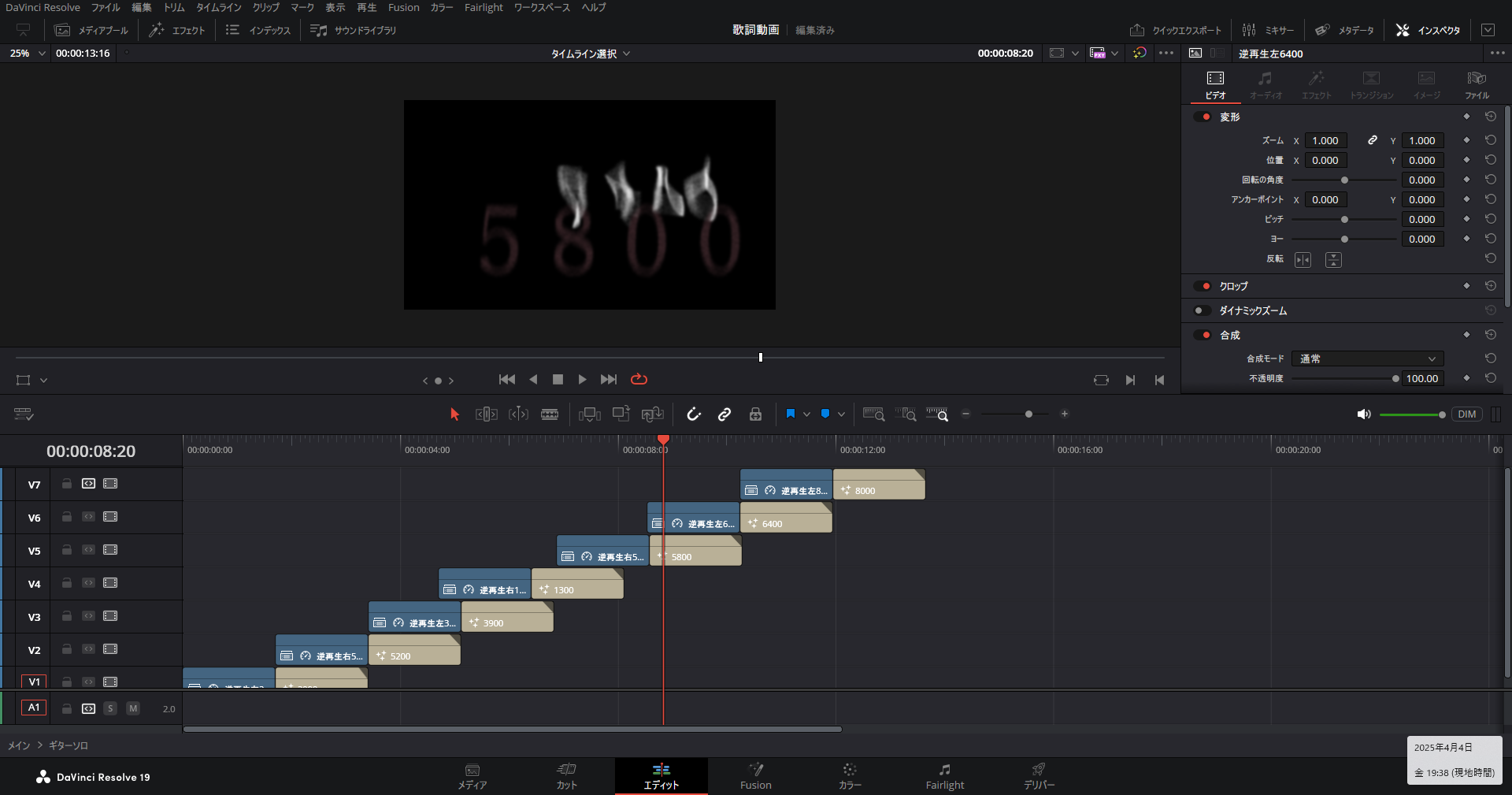Open the viewer zoom 25% dropdown

[28, 54]
